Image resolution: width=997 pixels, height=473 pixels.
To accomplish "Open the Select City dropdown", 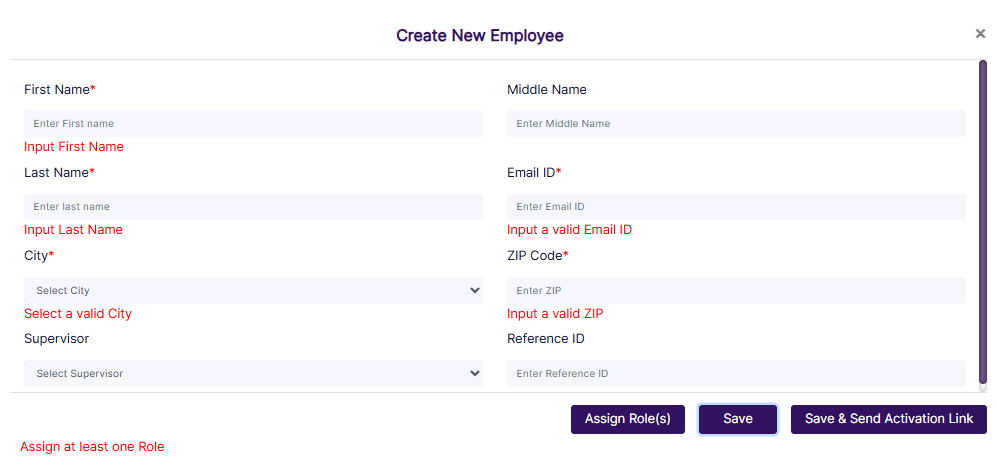I will [x=253, y=291].
